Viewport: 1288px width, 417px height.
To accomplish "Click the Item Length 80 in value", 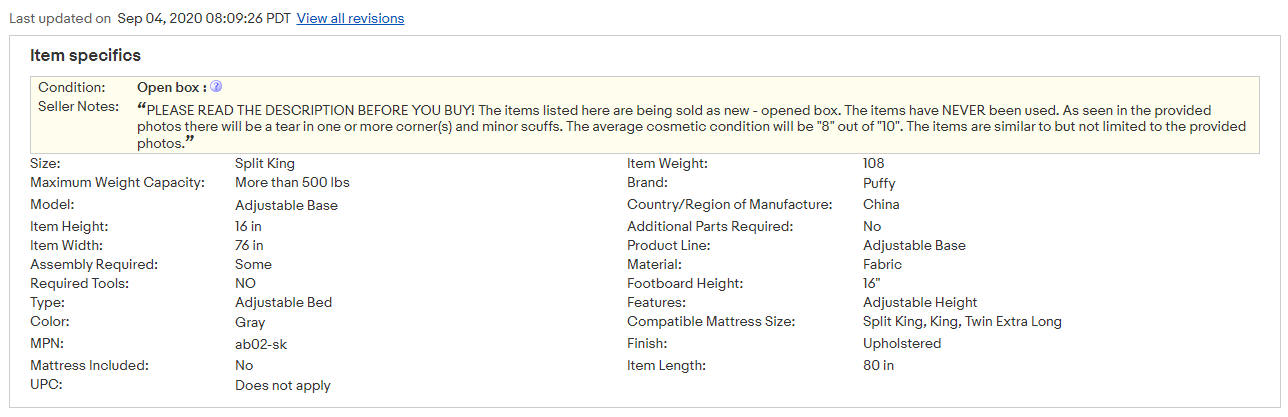I will 879,365.
